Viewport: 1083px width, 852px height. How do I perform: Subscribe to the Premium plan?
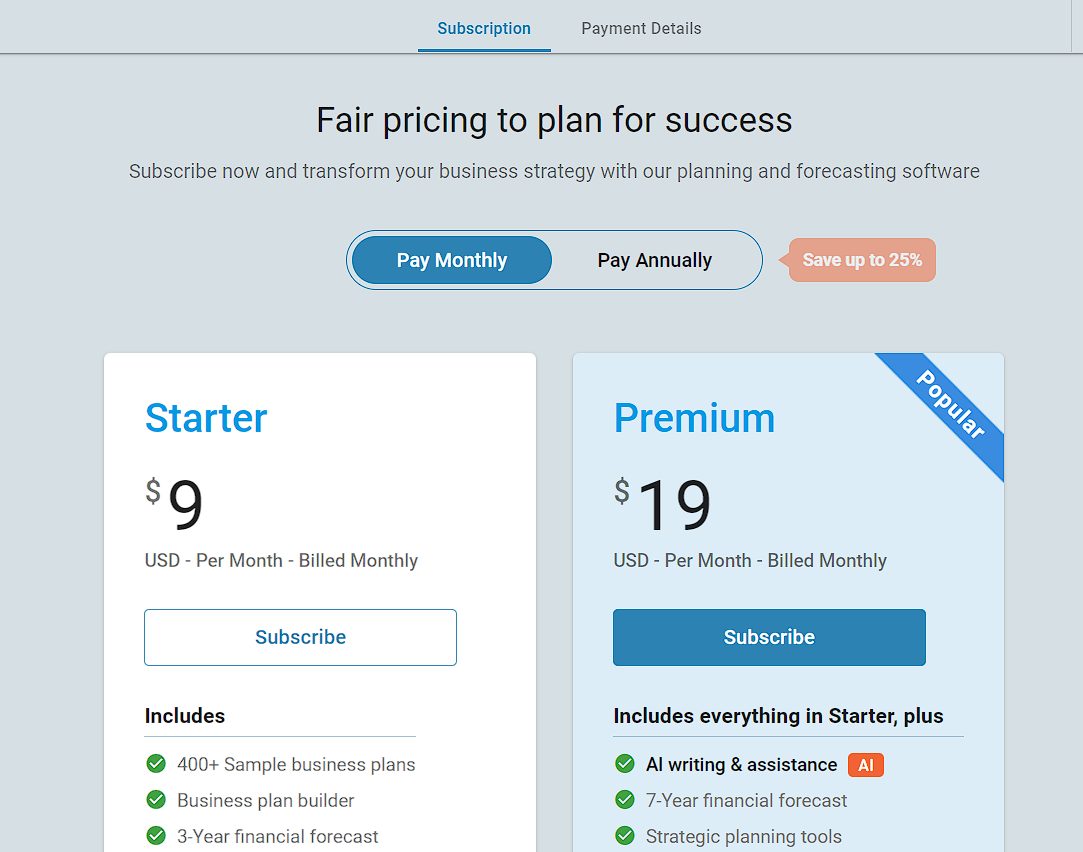(768, 637)
